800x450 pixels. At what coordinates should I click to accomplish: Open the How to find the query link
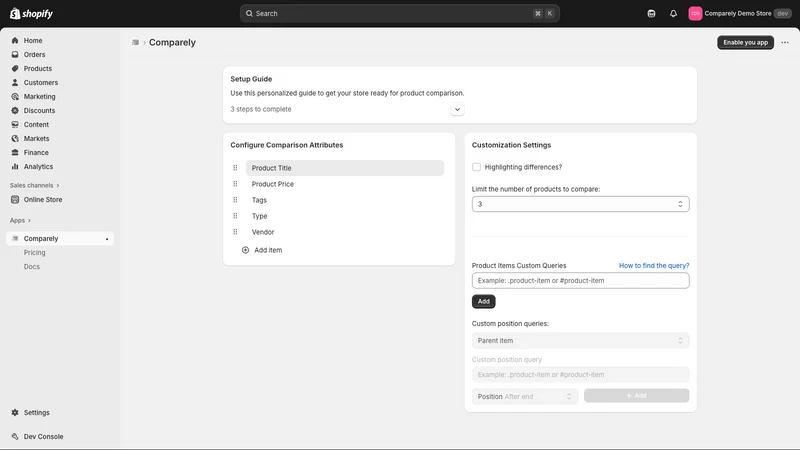pyautogui.click(x=654, y=265)
